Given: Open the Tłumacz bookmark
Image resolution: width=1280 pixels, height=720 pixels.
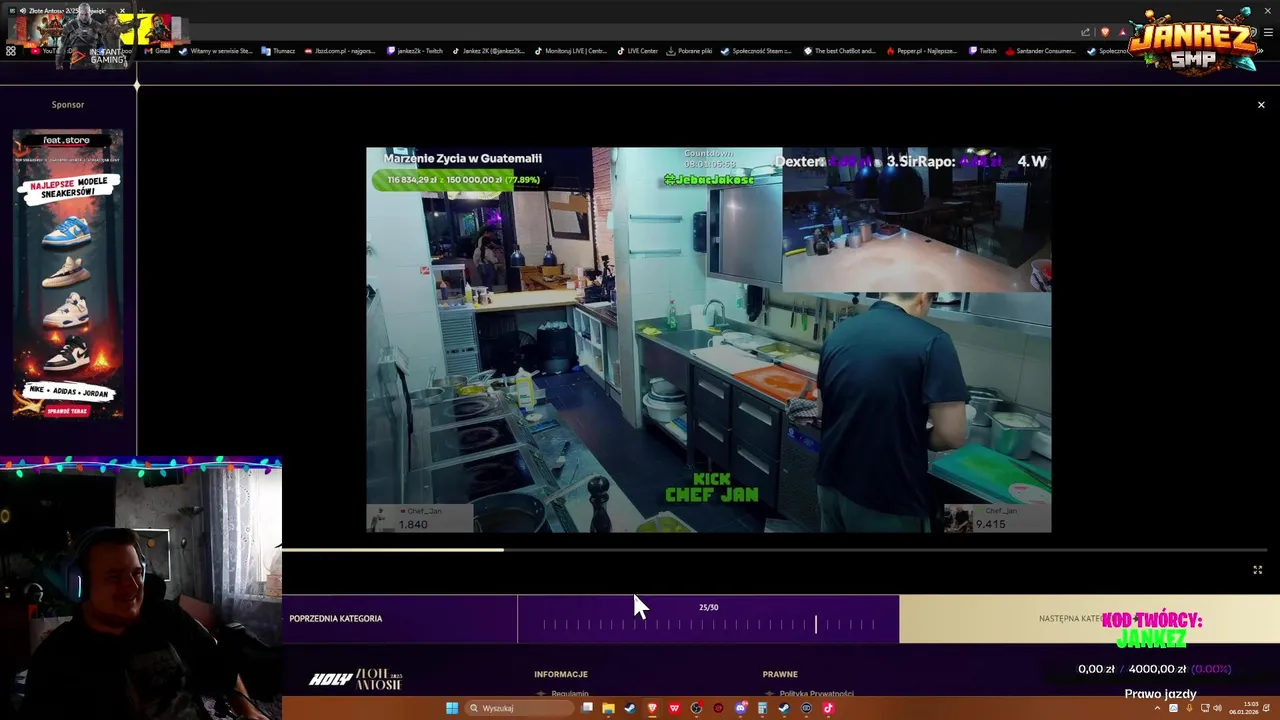Looking at the screenshot, I should coord(278,51).
